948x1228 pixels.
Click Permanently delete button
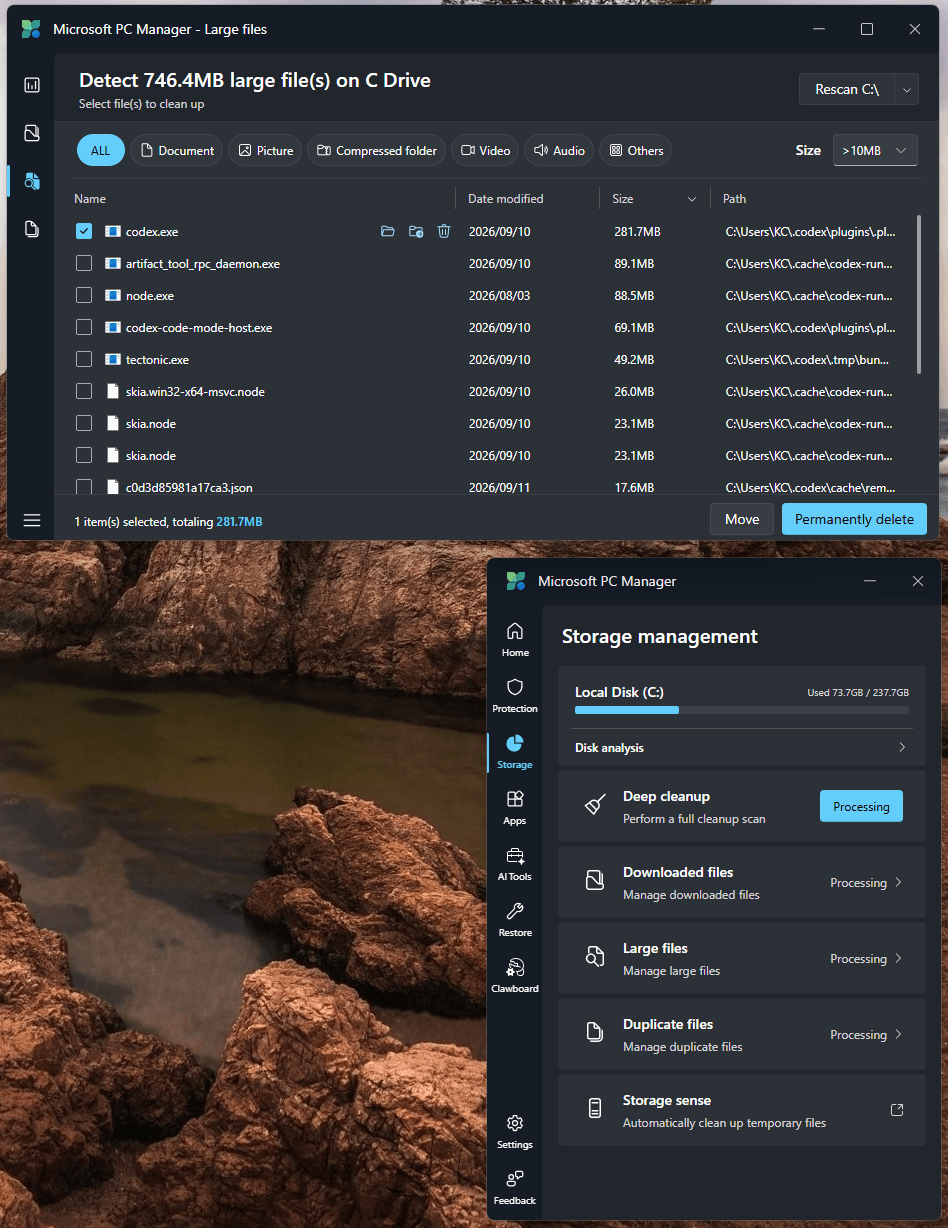855,519
